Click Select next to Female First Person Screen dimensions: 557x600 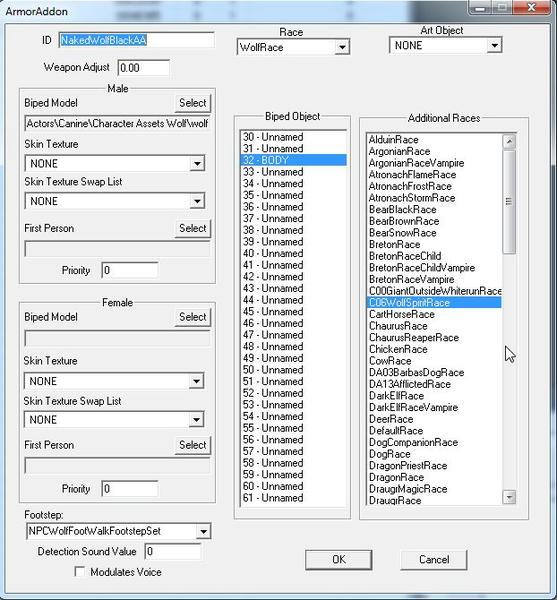click(x=192, y=445)
